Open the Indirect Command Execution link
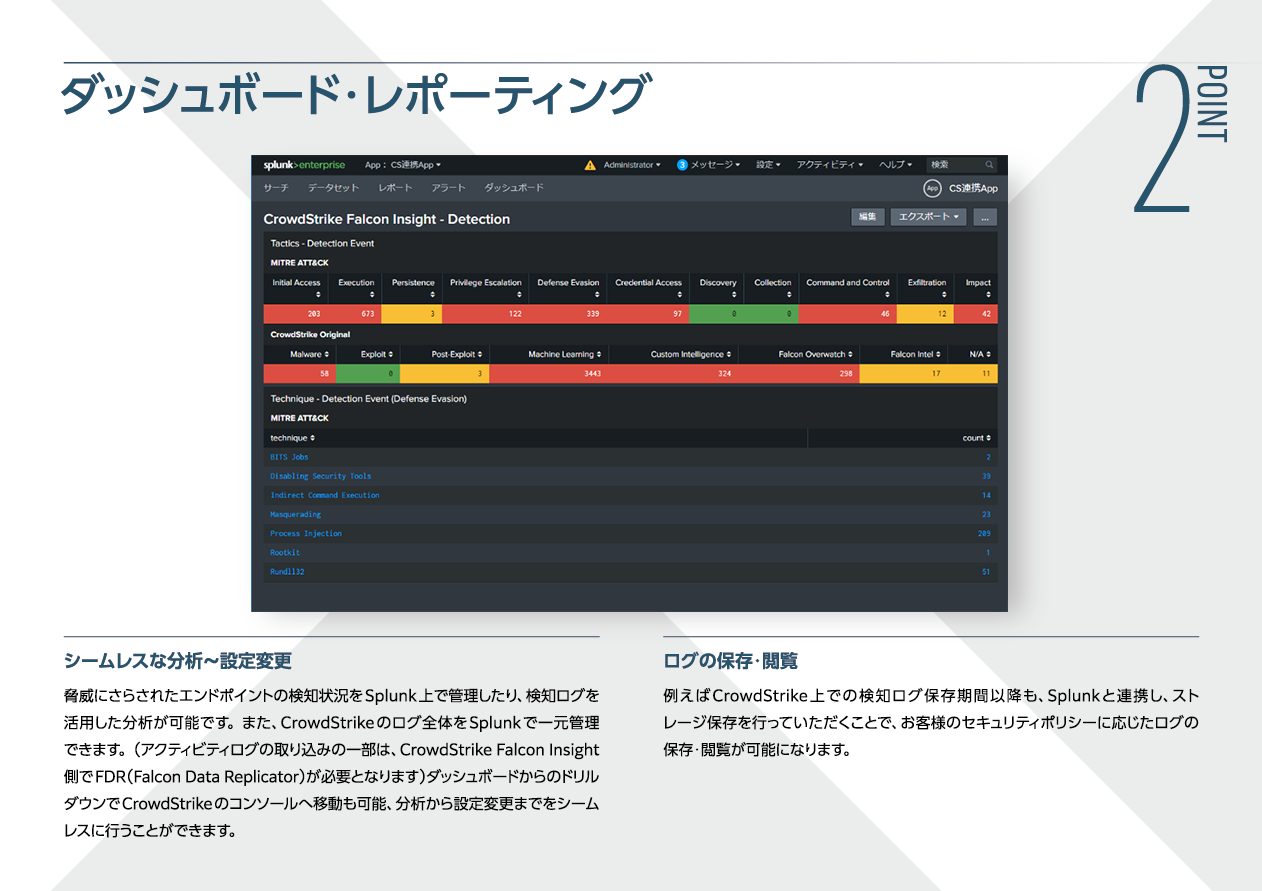Screen dimensions: 1262x891 click(325, 495)
